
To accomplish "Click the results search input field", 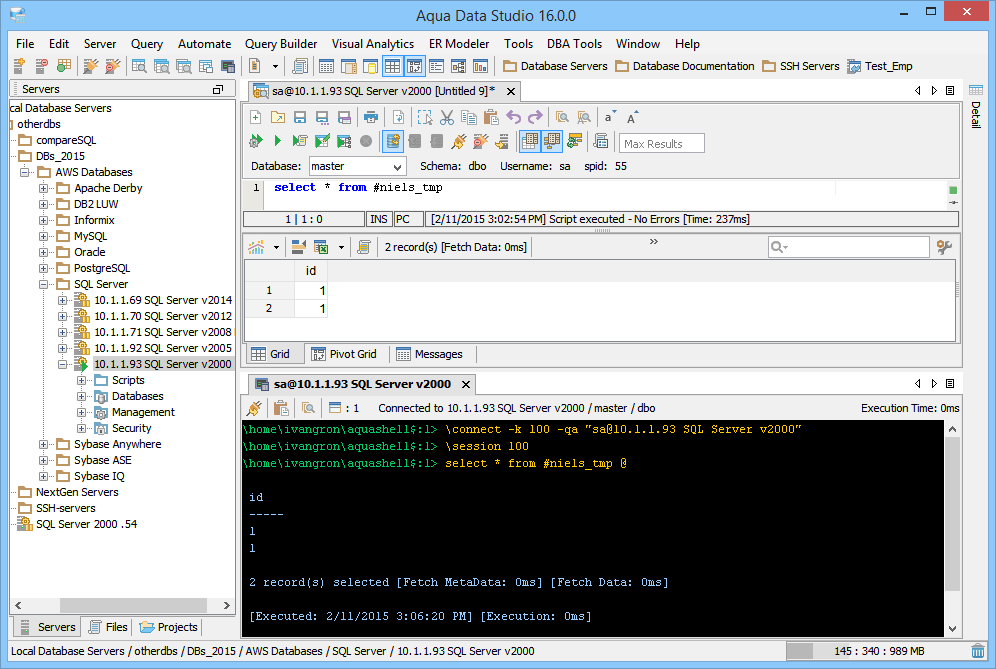I will pos(849,247).
